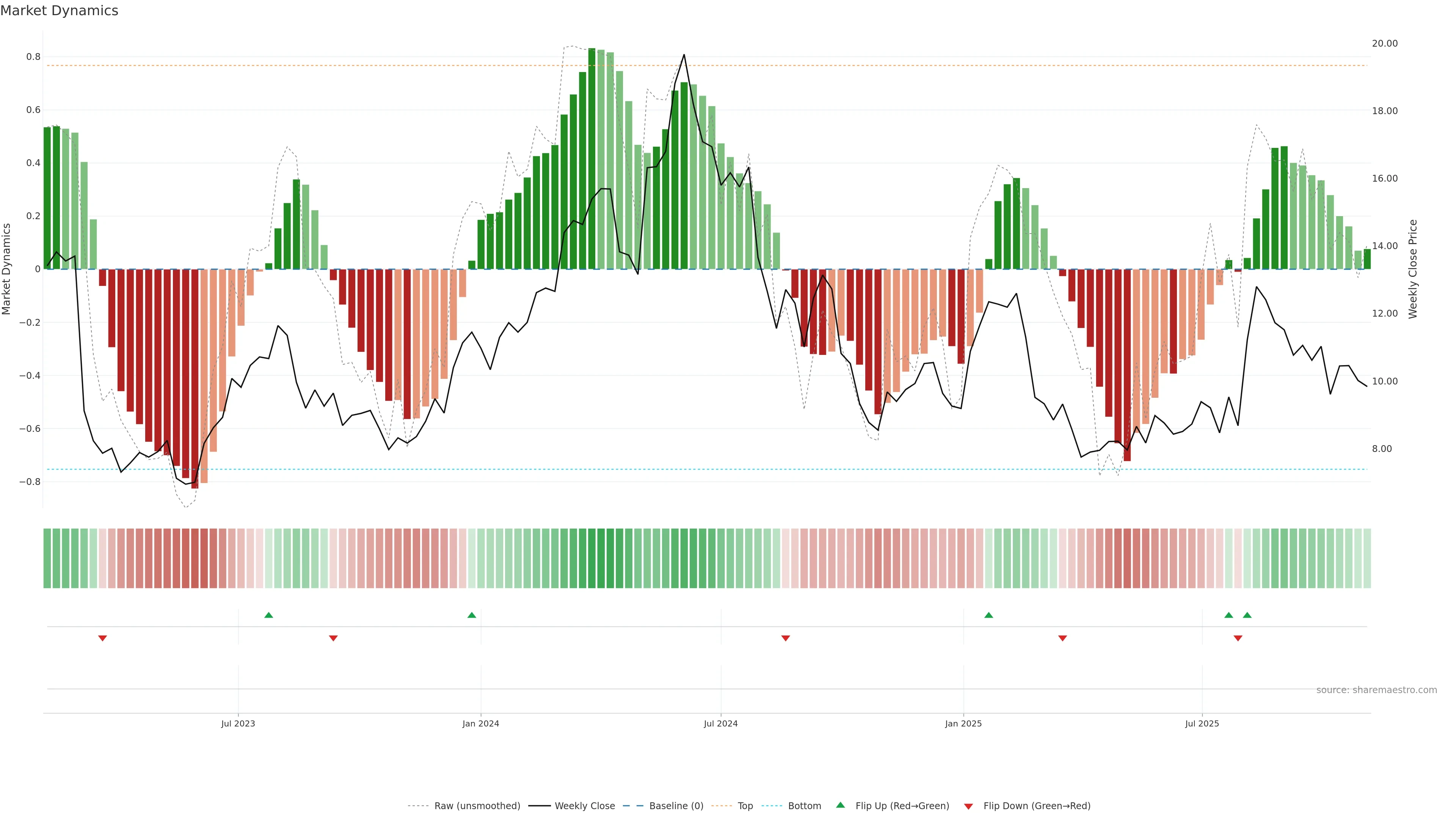This screenshot has width=1456, height=819.
Task: Click the Jul 2025 x-axis label
Action: click(1202, 723)
